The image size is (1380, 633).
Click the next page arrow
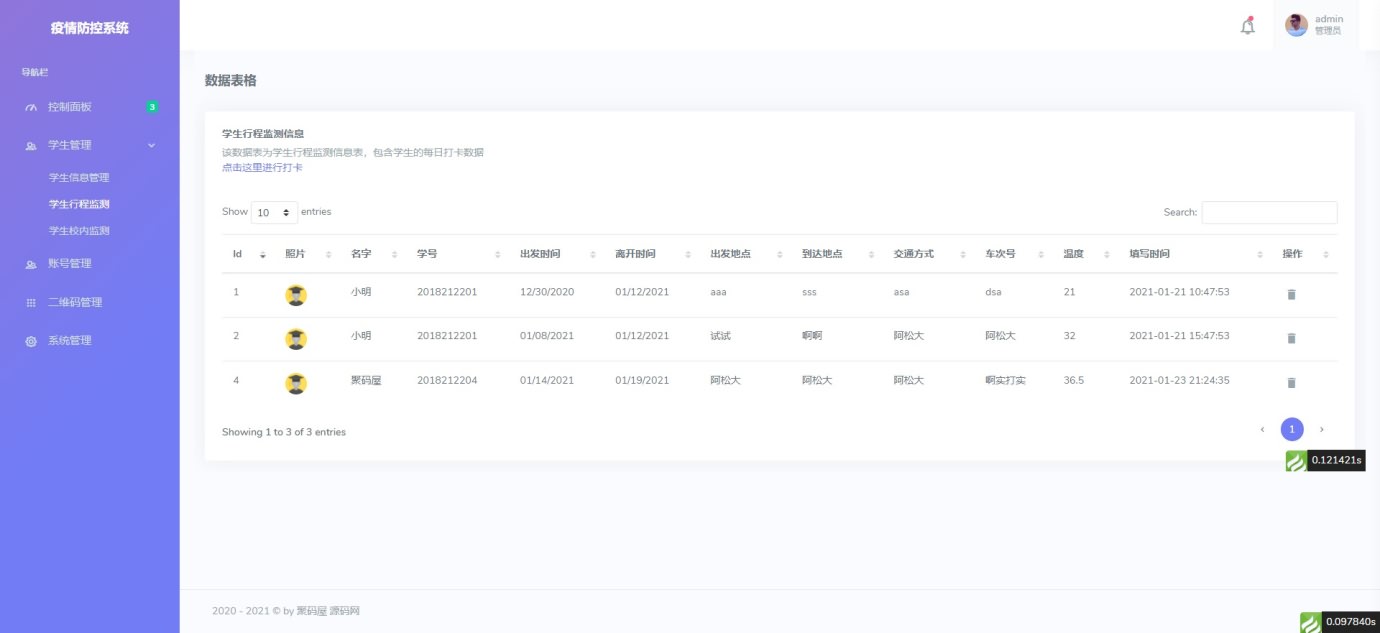click(x=1322, y=429)
